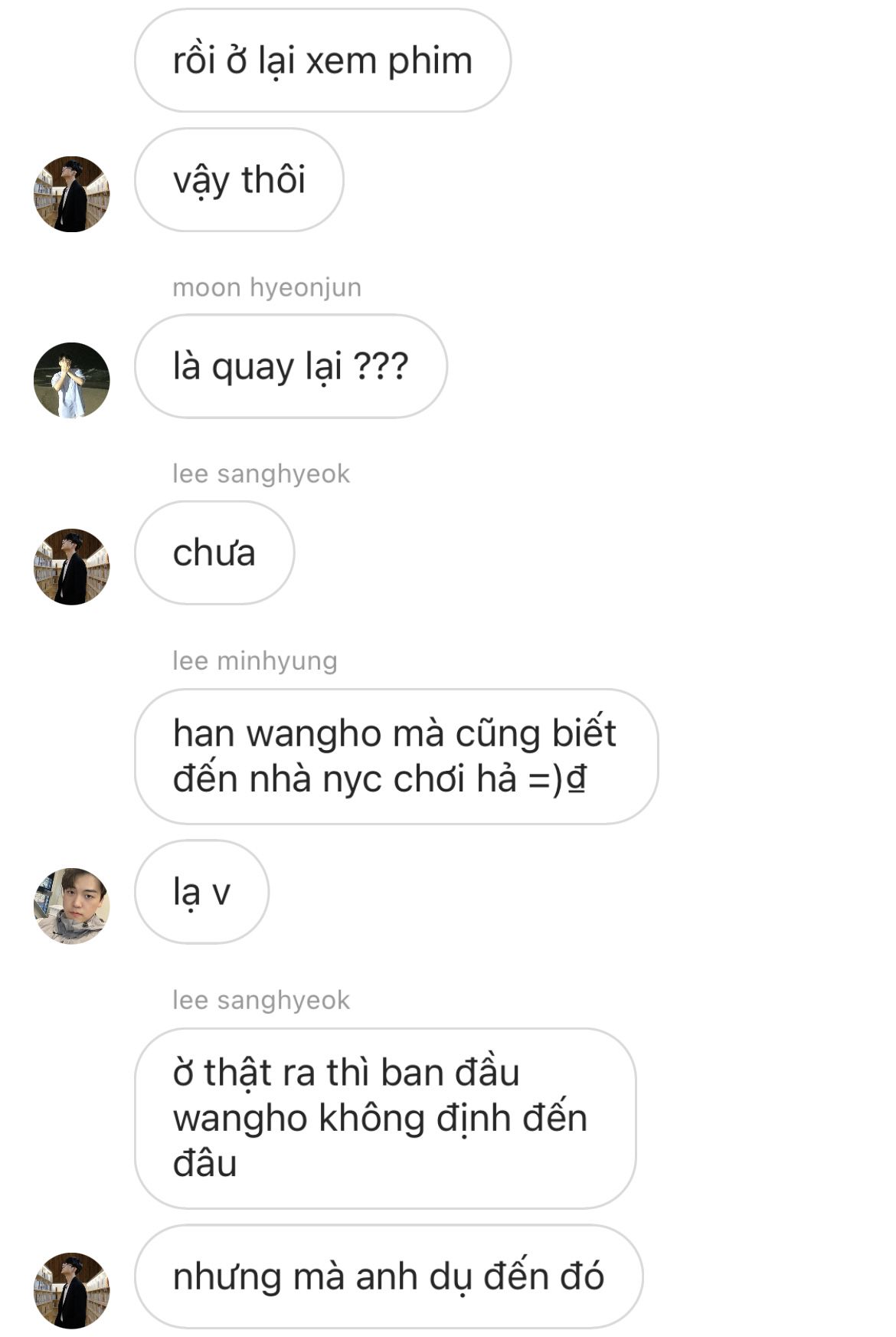The image size is (896, 1337).
Task: Select the 'rồi ở lại xem phim' message bubble
Action: click(x=322, y=61)
